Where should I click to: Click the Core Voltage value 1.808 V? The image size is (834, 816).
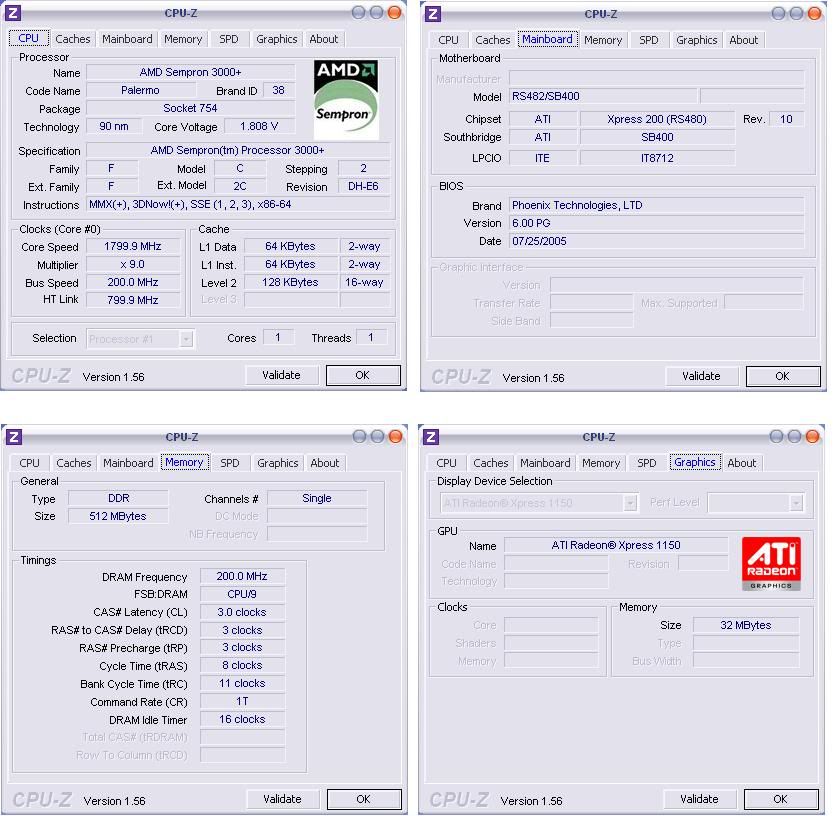pyautogui.click(x=260, y=126)
